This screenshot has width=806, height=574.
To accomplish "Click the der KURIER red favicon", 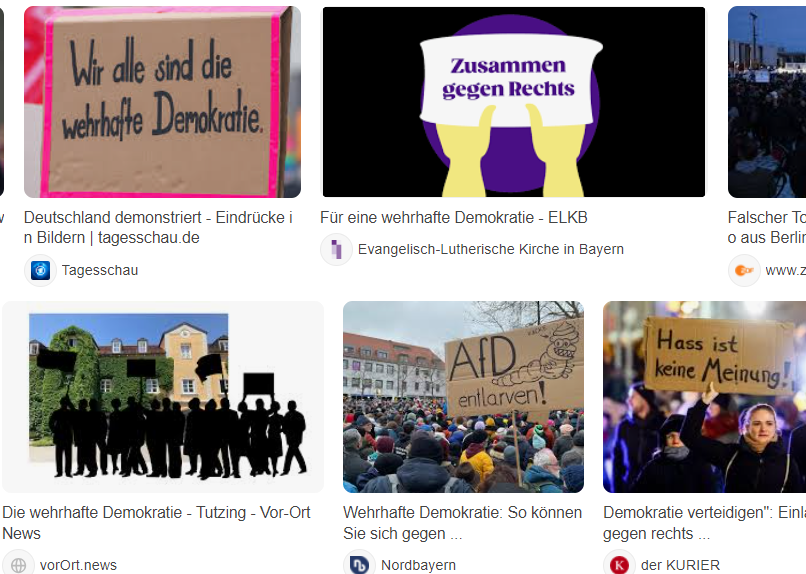I will [619, 565].
